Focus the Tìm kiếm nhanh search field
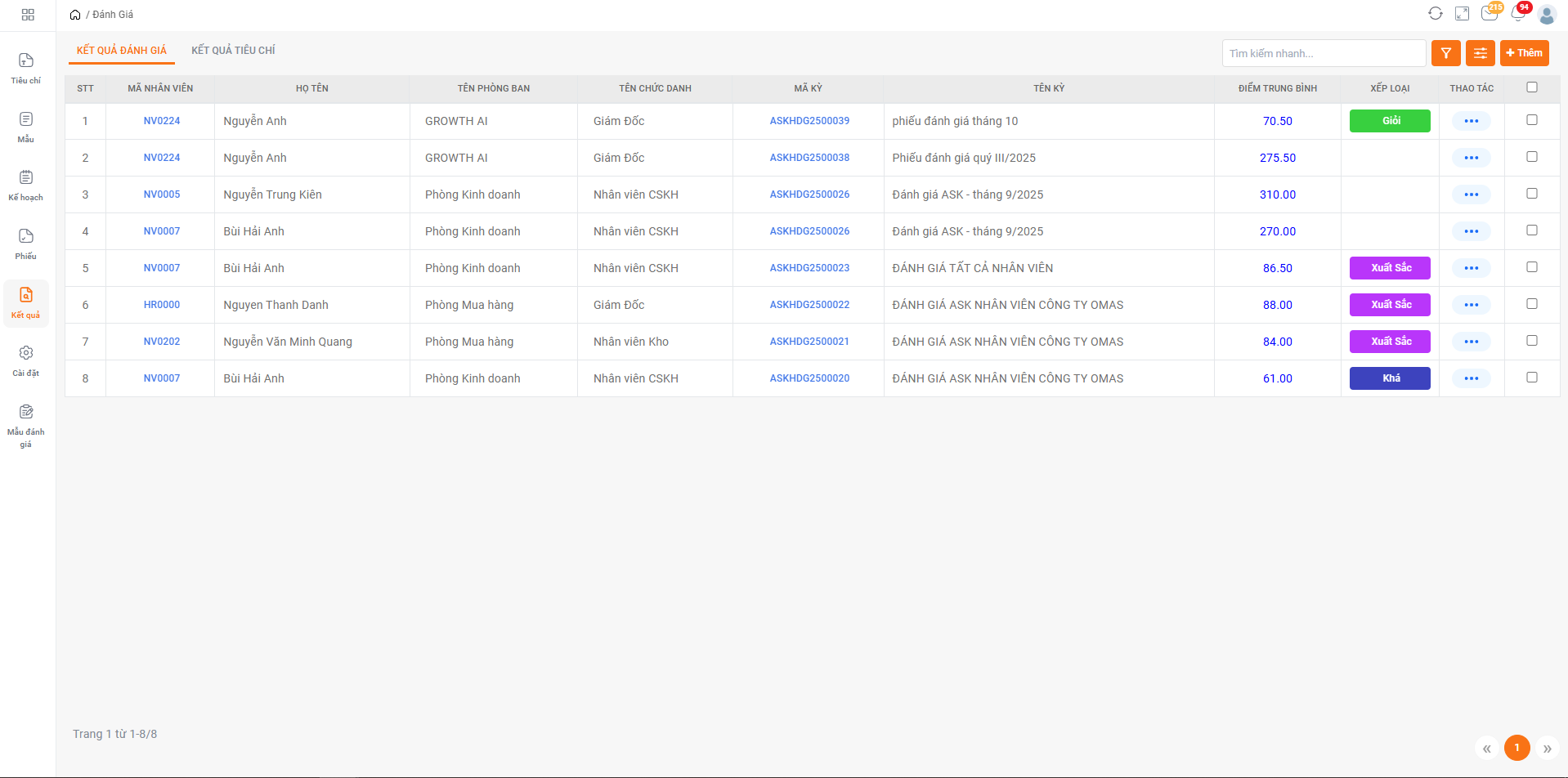This screenshot has width=1568, height=778. click(x=1323, y=53)
